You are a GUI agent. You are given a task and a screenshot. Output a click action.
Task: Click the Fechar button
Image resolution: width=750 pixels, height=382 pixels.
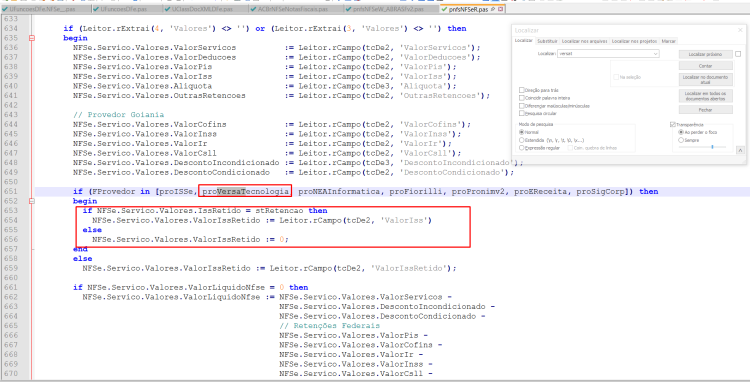click(706, 110)
